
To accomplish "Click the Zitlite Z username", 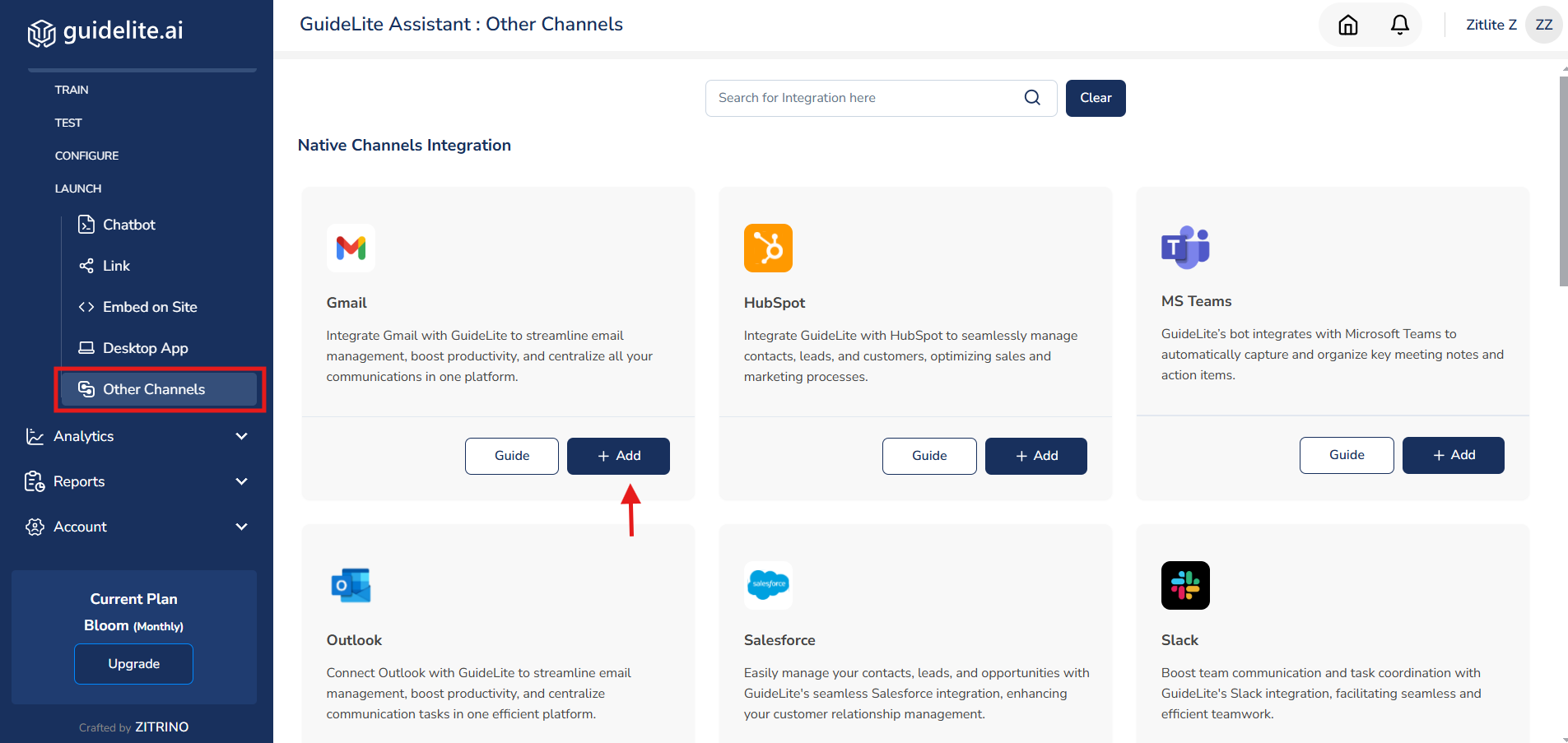I will pyautogui.click(x=1491, y=25).
